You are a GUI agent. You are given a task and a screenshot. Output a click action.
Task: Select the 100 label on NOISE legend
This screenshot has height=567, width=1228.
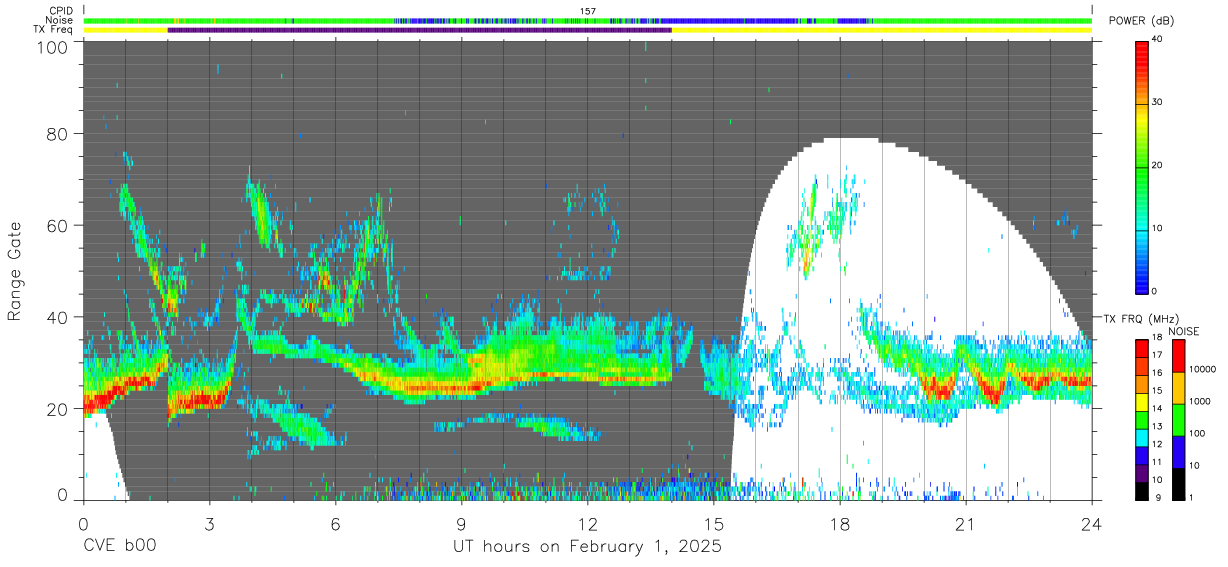[1198, 433]
